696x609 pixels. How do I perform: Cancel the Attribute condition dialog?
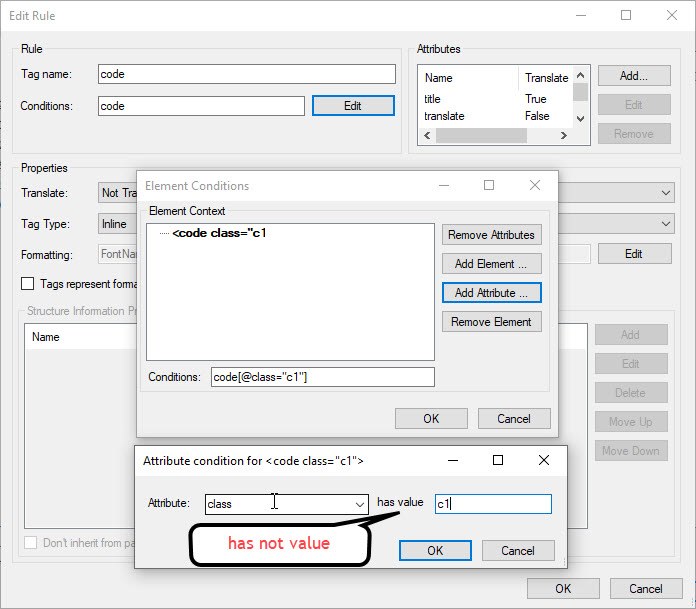517,550
